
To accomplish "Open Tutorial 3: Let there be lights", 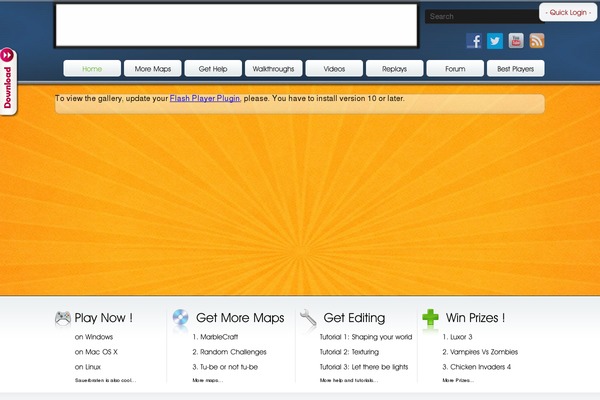I will (364, 367).
